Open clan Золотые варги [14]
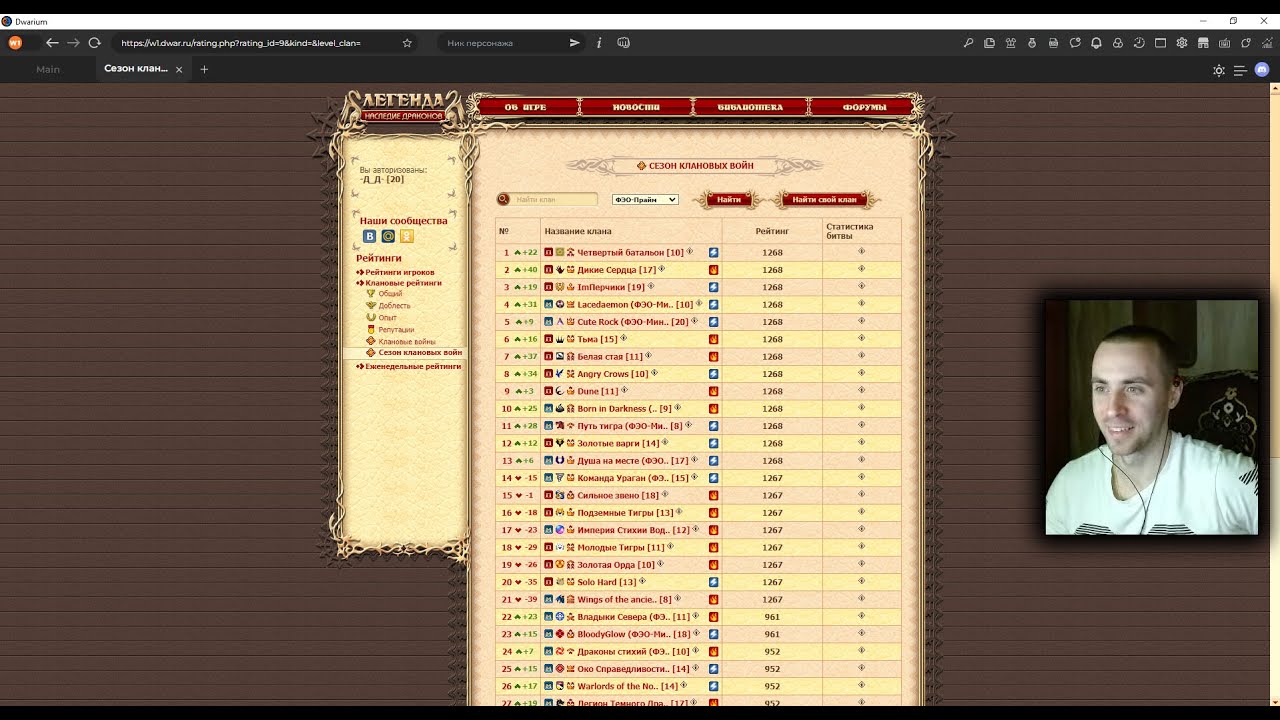This screenshot has width=1280, height=720. 618,443
